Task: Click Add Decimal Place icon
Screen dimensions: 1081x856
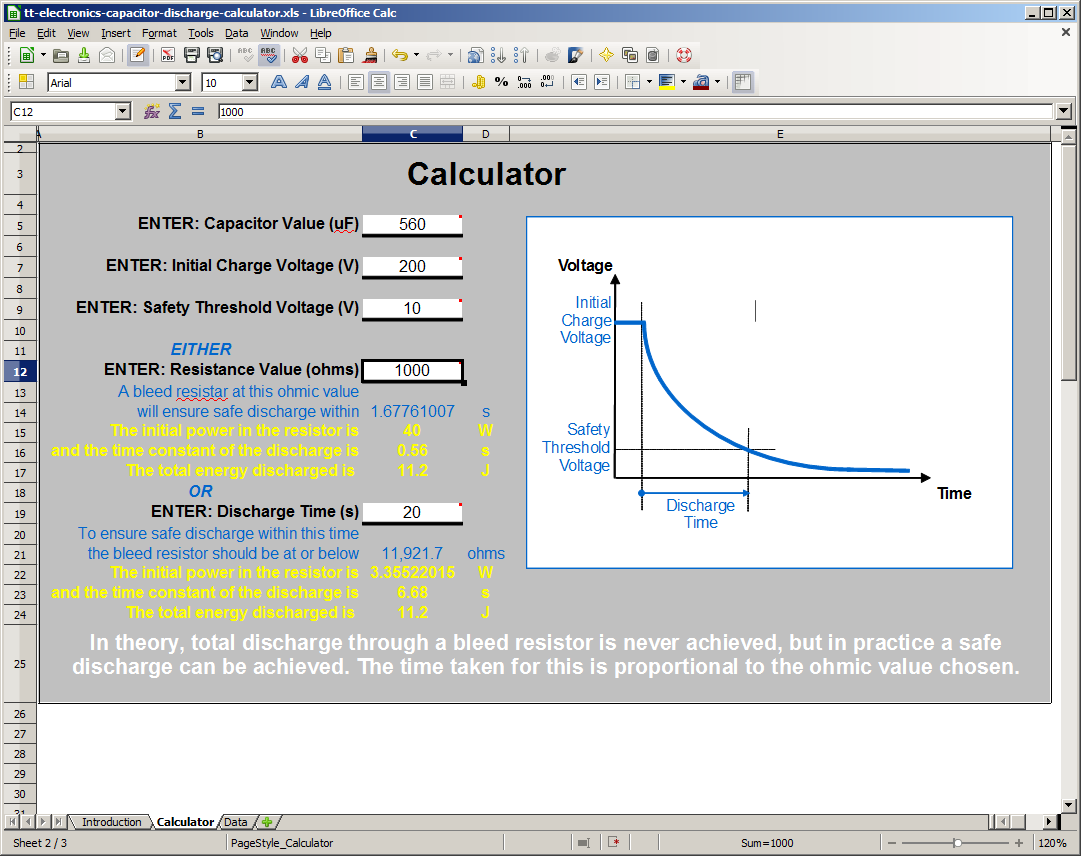Action: tap(525, 82)
